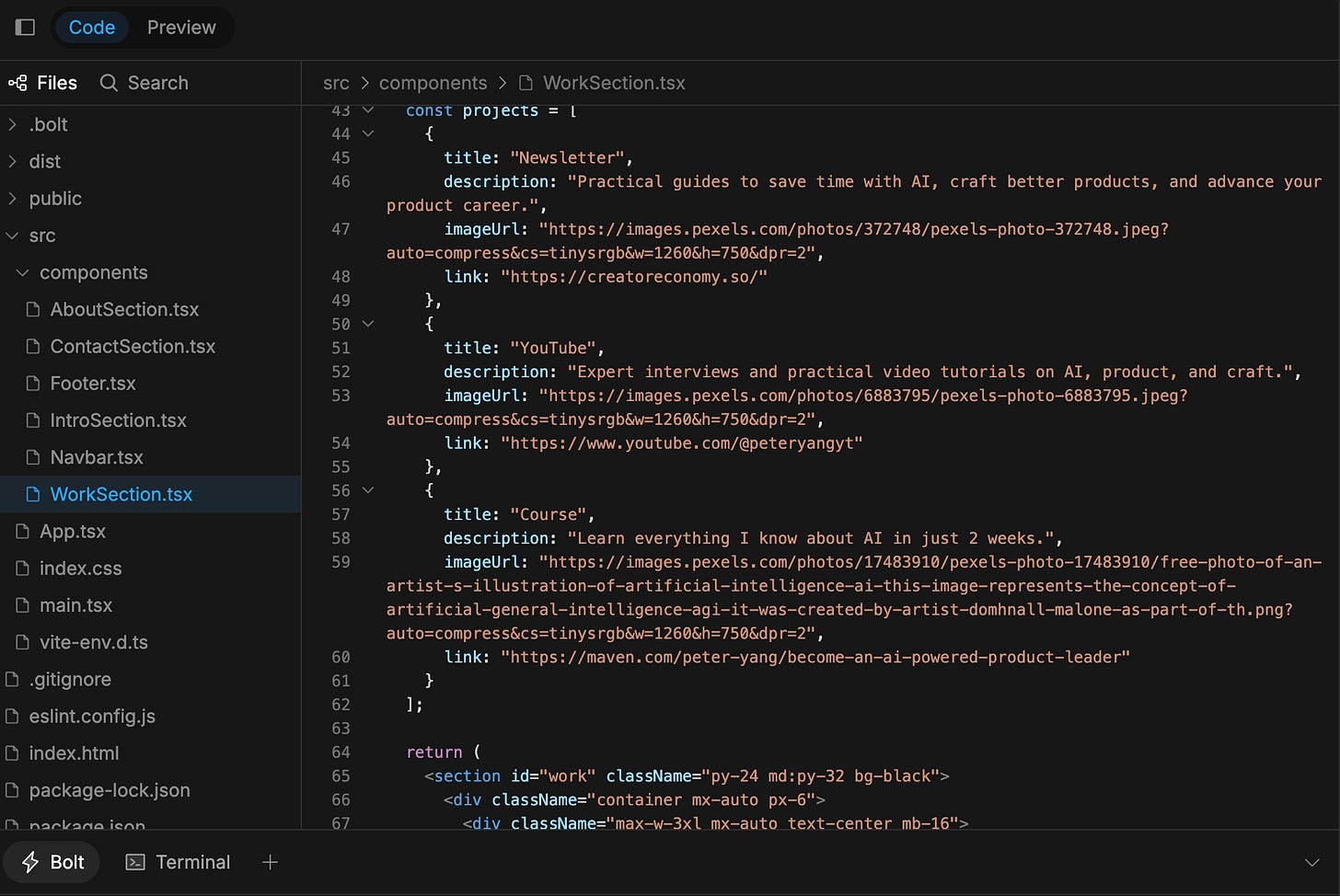Click file icon beside Navbar.tsx

point(33,457)
